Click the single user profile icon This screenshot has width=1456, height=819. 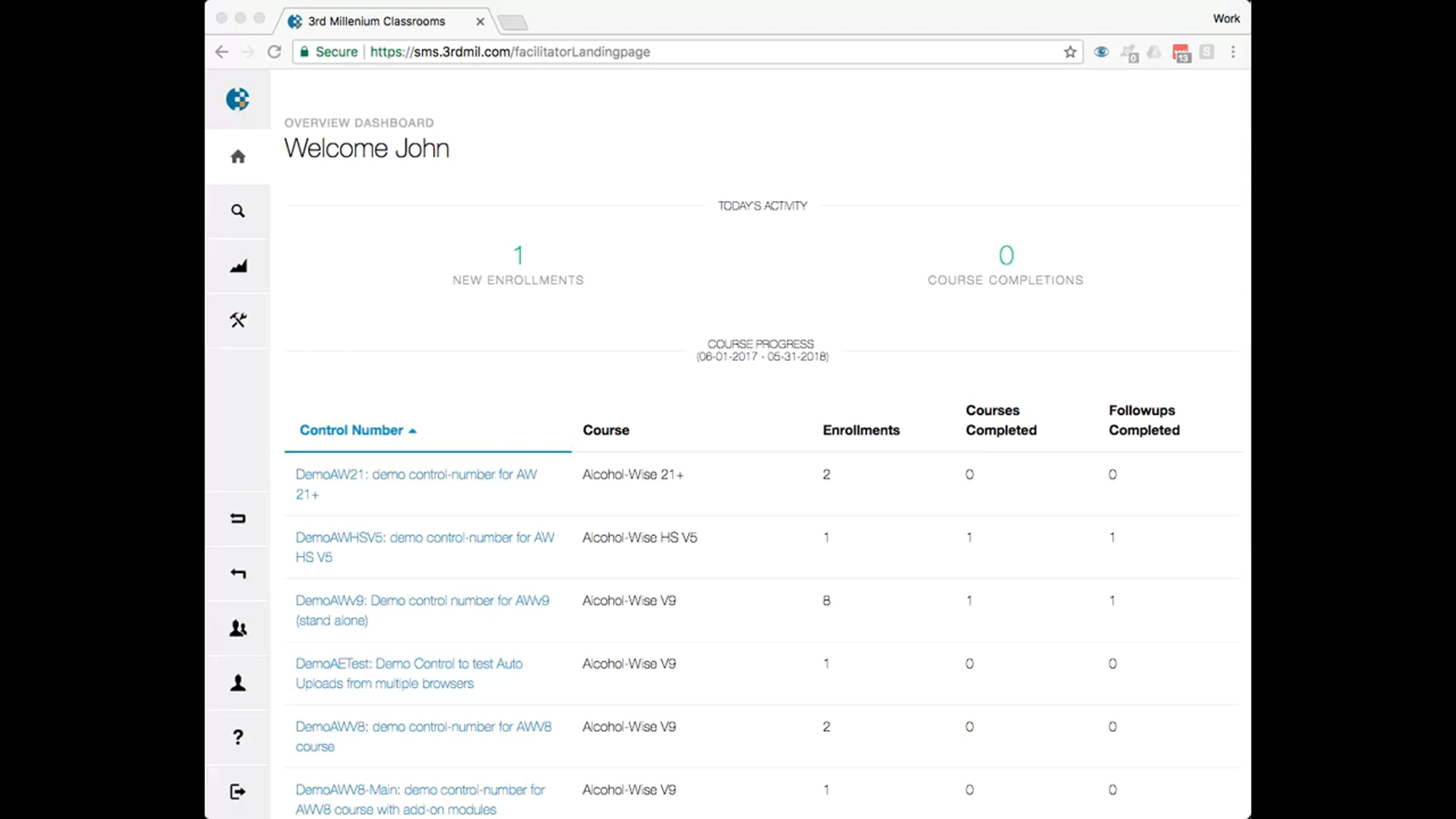[x=238, y=683]
